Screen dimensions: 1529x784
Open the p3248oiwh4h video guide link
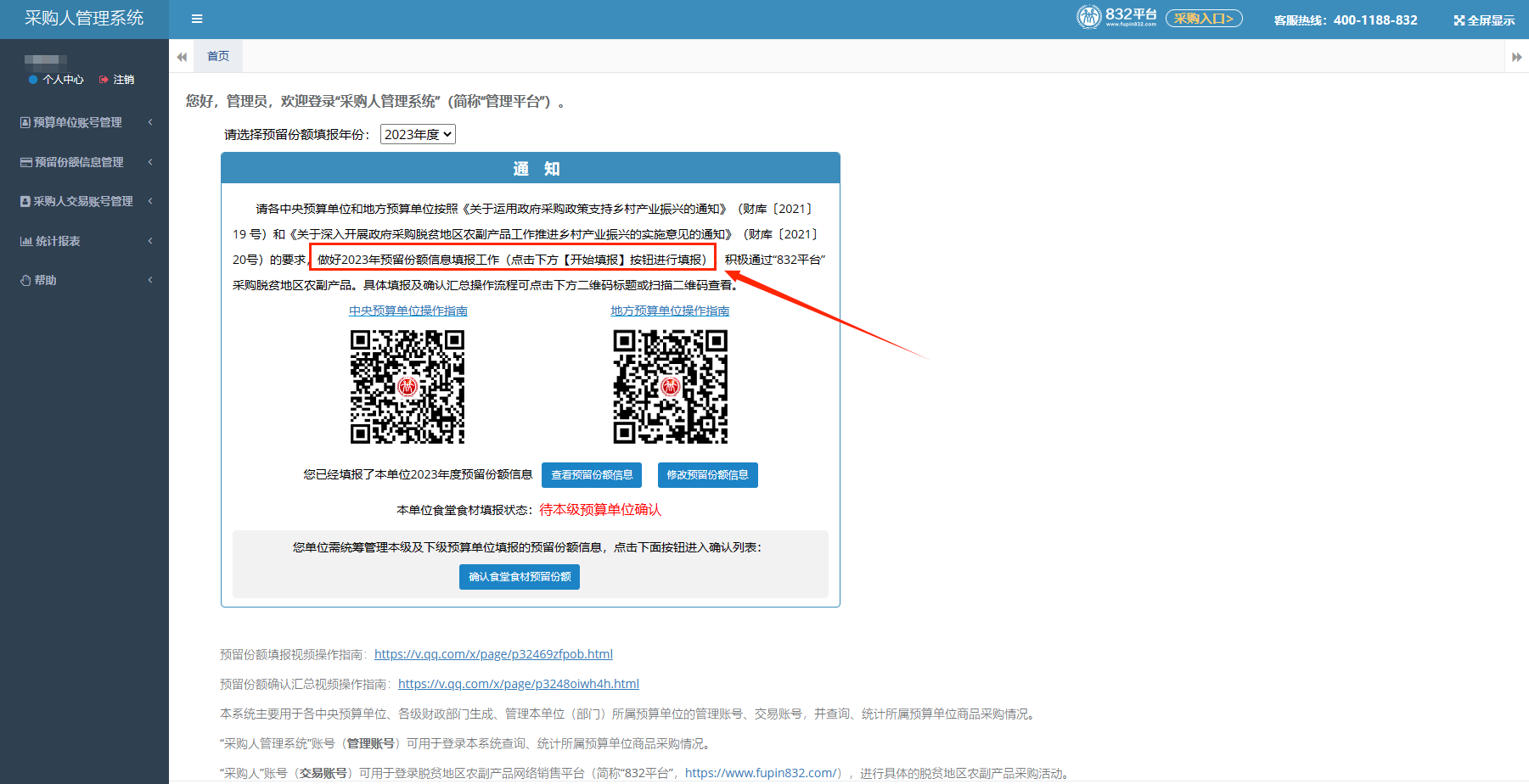519,684
